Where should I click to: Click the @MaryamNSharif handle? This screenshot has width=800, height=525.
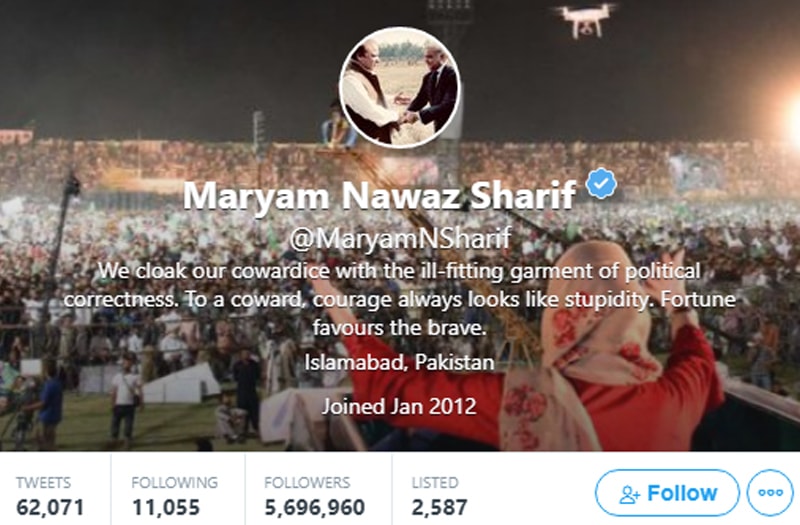click(401, 238)
